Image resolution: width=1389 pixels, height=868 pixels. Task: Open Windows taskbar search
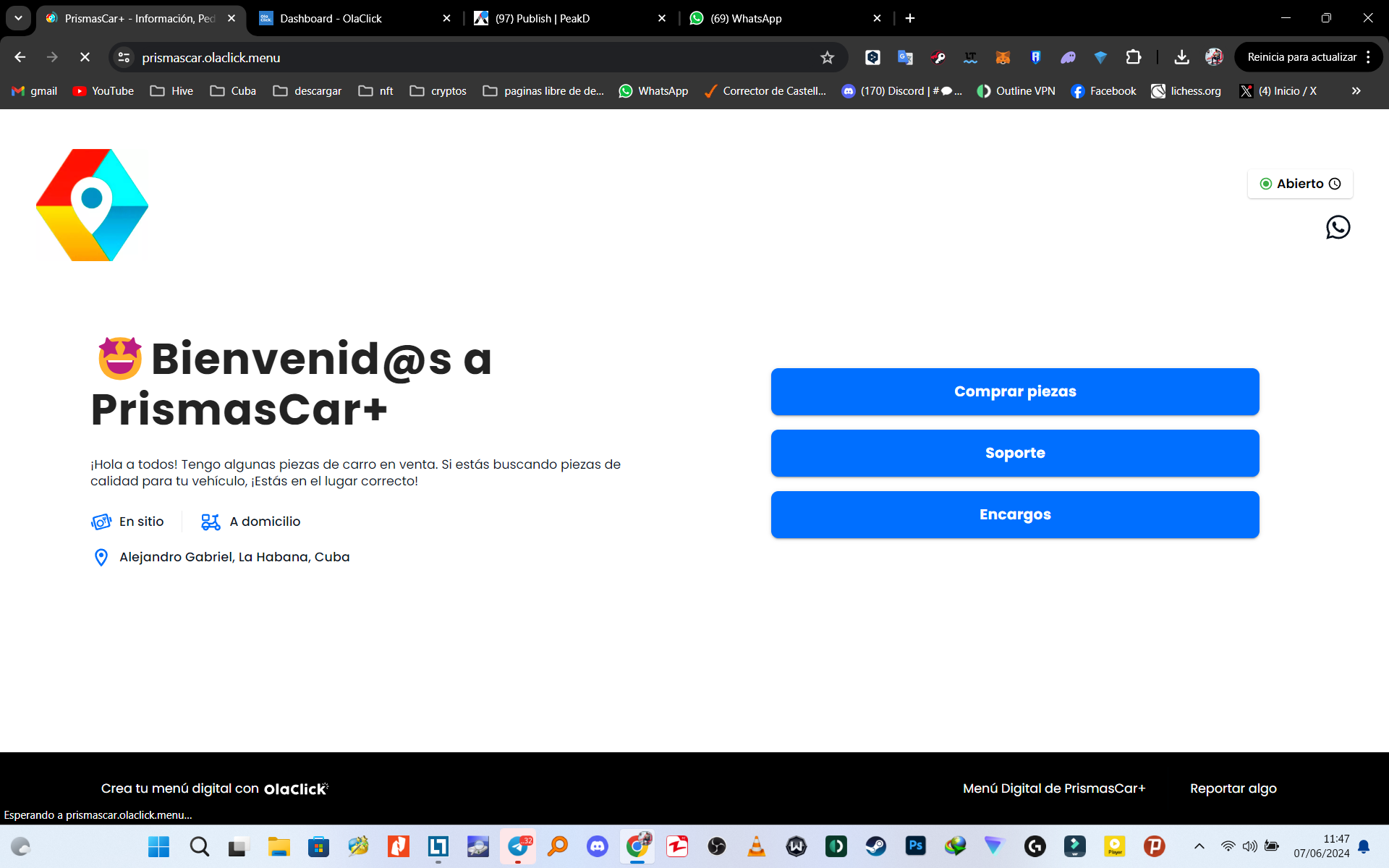coord(199,846)
